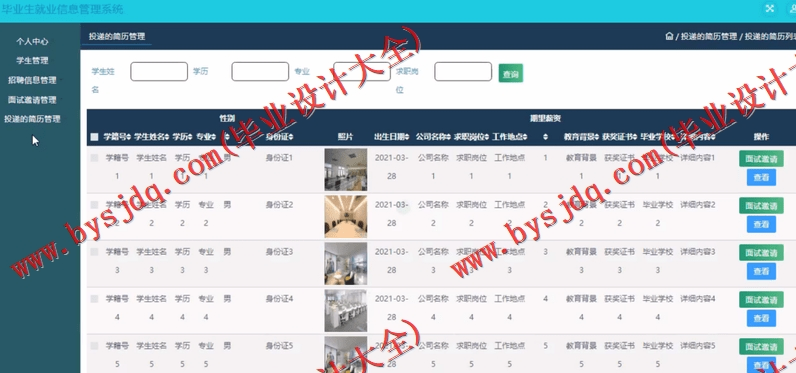Sort table by 工作地点 column
The image size is (796, 373).
[510, 137]
